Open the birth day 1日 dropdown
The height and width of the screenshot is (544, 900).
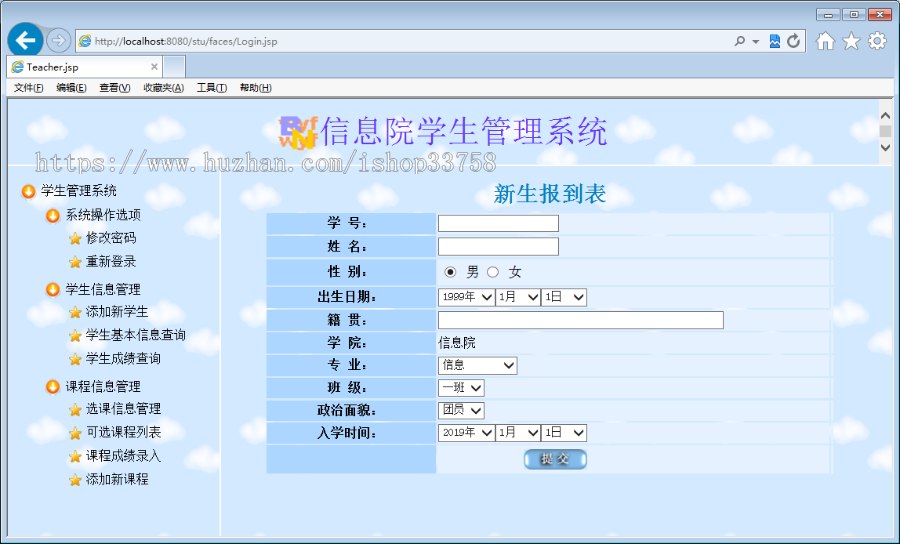point(564,297)
